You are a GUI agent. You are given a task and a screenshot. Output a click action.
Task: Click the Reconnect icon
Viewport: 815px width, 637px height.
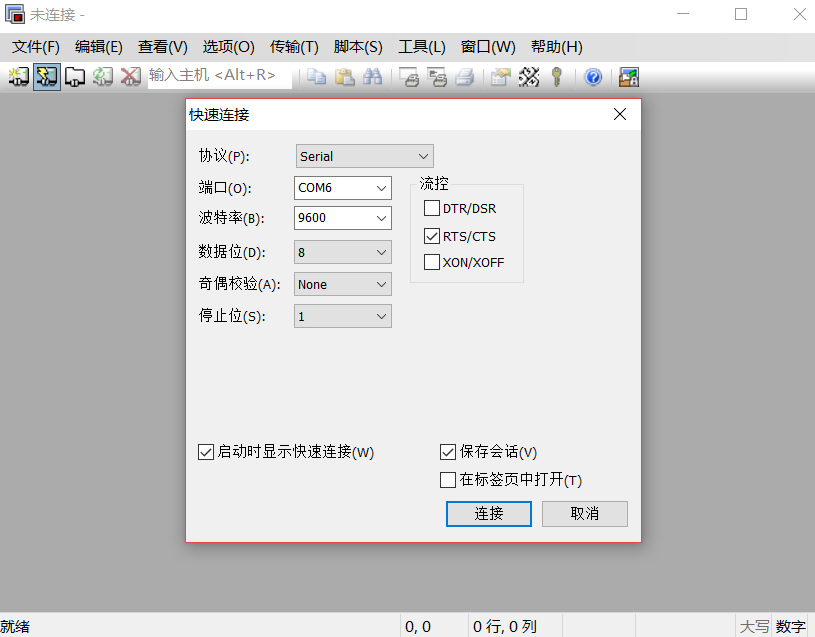pos(103,77)
